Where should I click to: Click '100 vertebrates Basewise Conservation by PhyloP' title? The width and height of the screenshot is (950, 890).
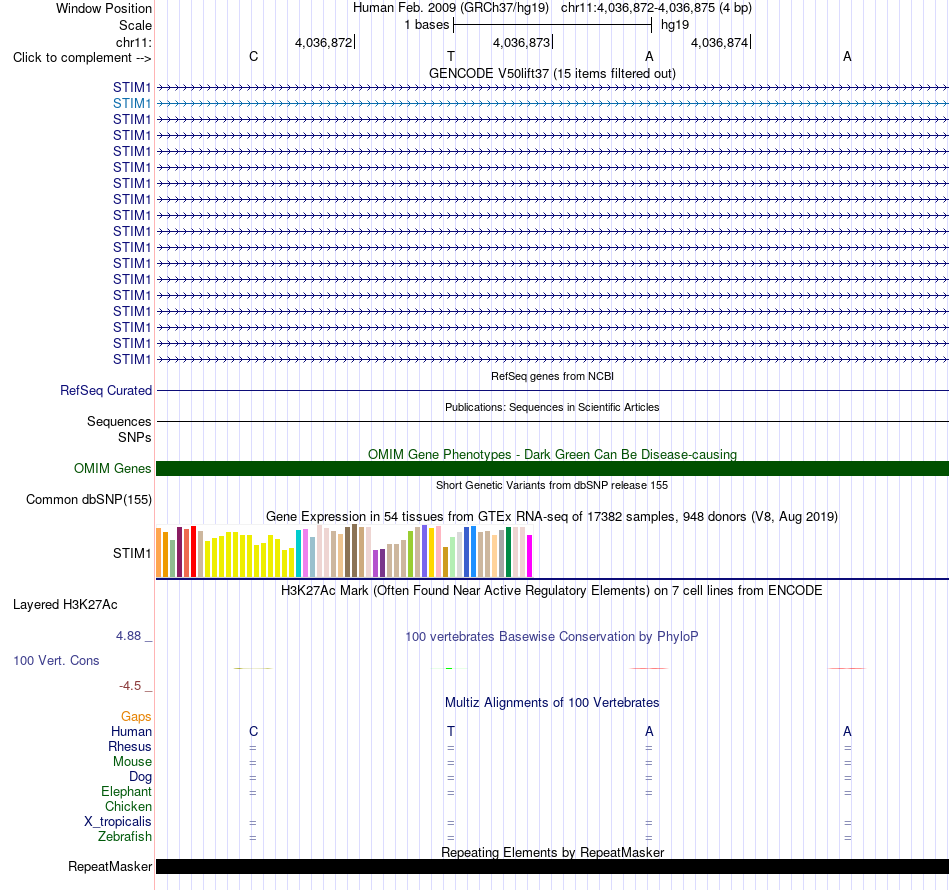(552, 637)
